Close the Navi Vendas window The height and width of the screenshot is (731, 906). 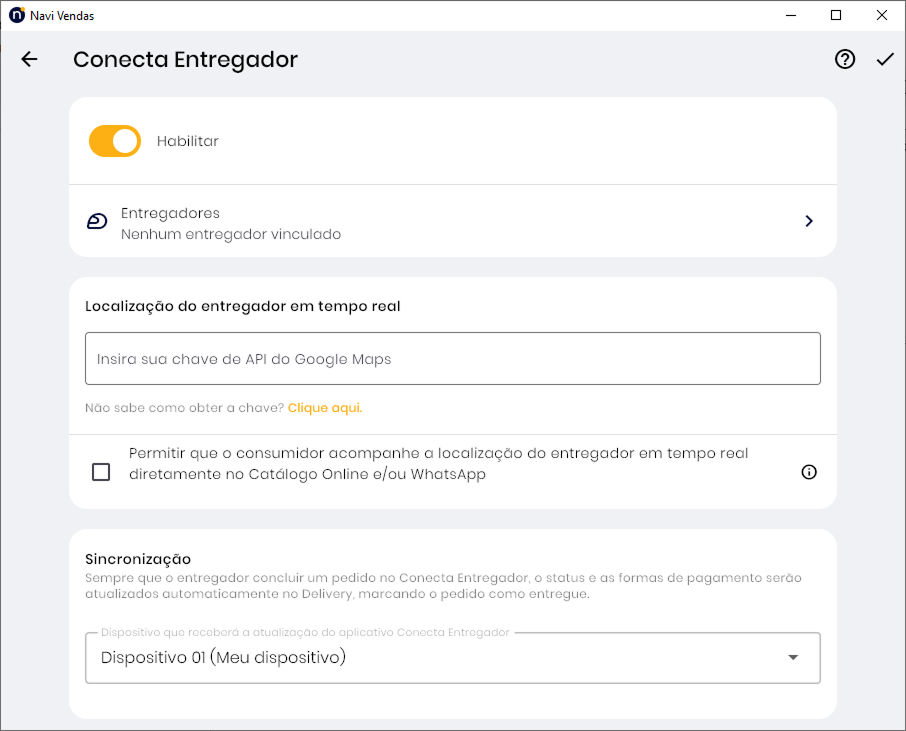click(x=882, y=15)
